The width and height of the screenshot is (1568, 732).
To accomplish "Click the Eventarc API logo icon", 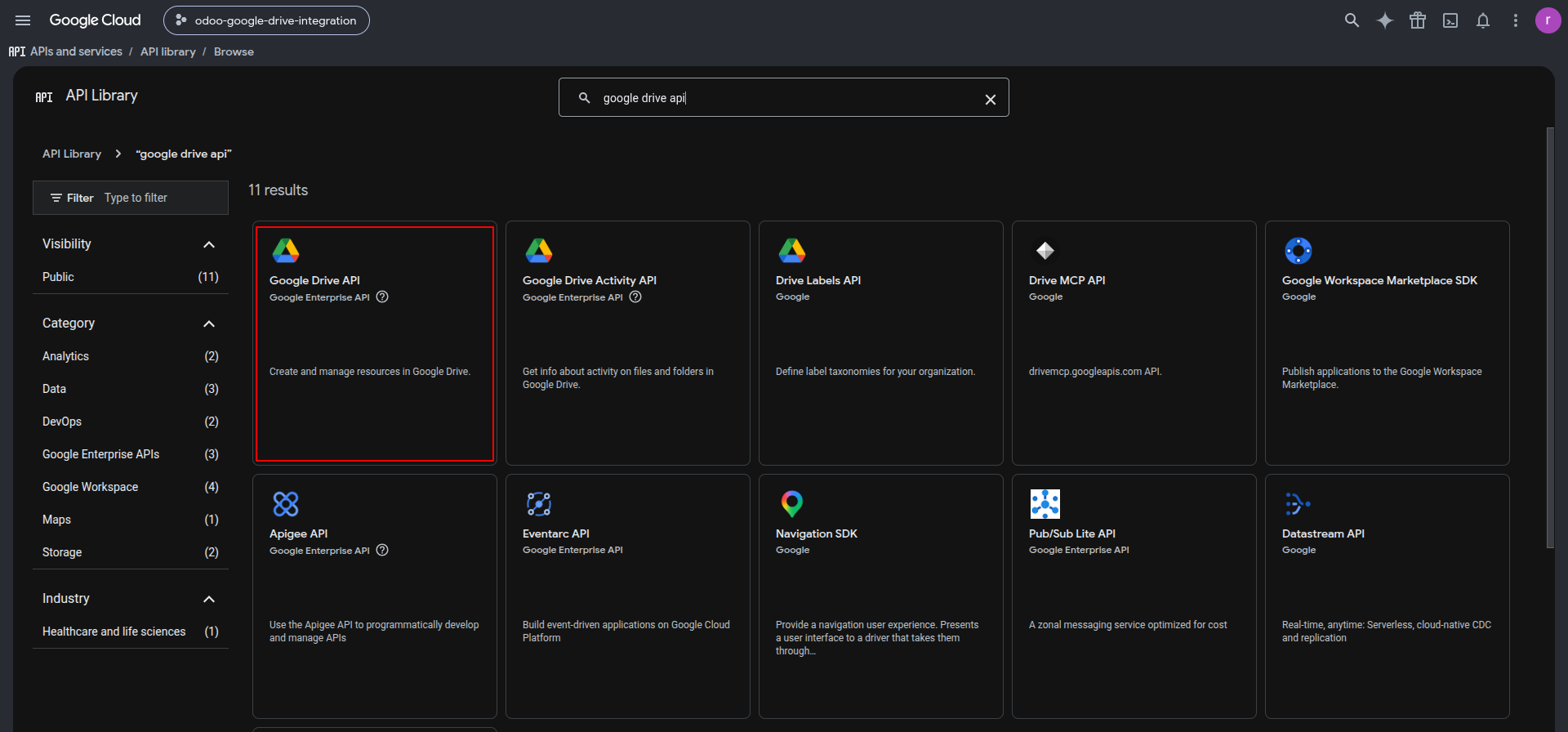I will [539, 504].
